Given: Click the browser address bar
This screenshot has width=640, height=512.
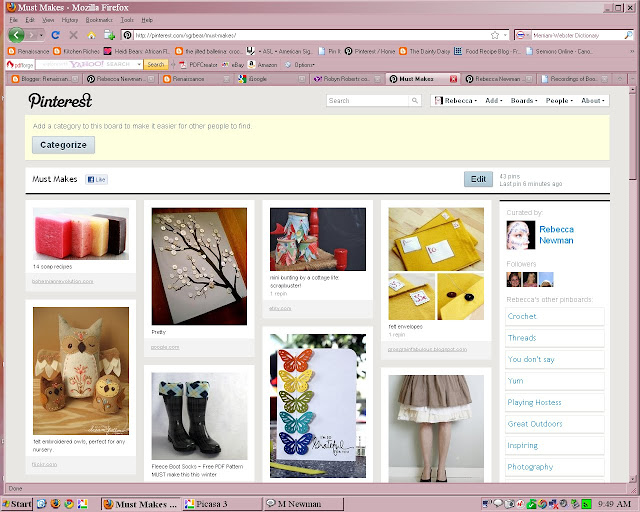Looking at the screenshot, I should [x=310, y=36].
